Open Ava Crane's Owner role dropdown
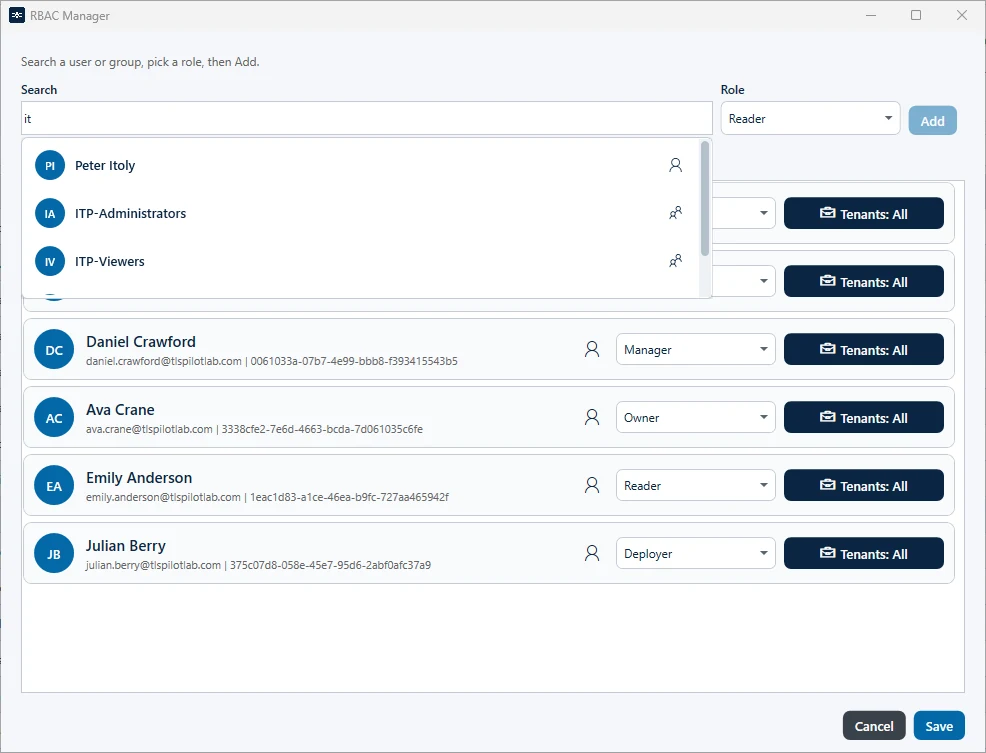The height and width of the screenshot is (753, 986). click(x=695, y=417)
